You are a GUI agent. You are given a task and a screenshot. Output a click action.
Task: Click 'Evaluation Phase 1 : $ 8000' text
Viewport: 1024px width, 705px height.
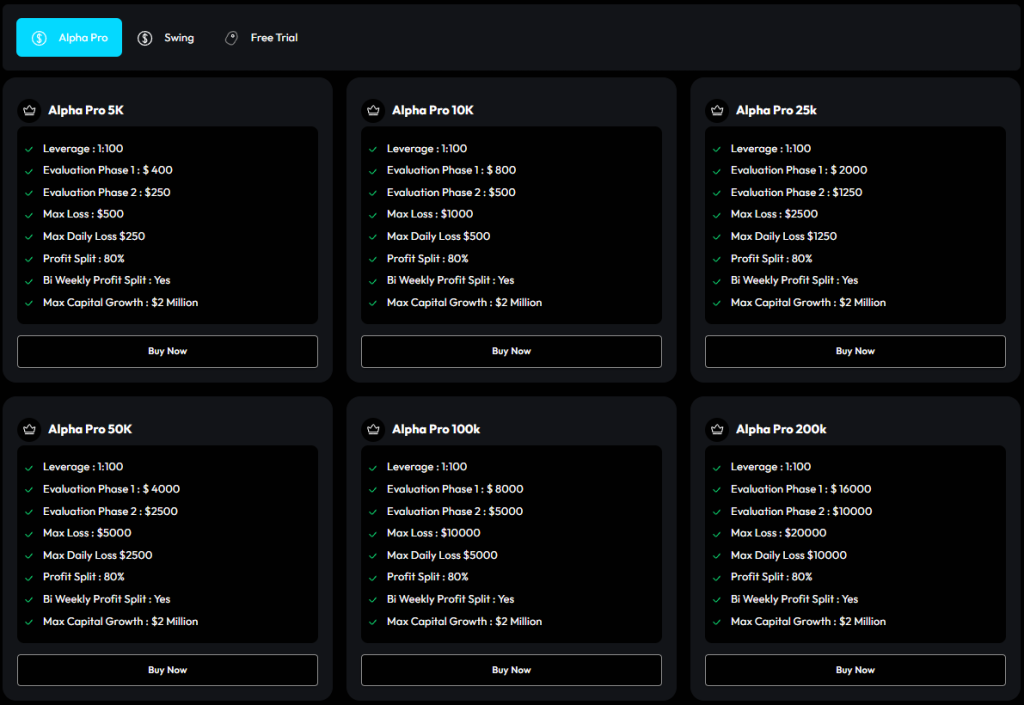pos(455,489)
